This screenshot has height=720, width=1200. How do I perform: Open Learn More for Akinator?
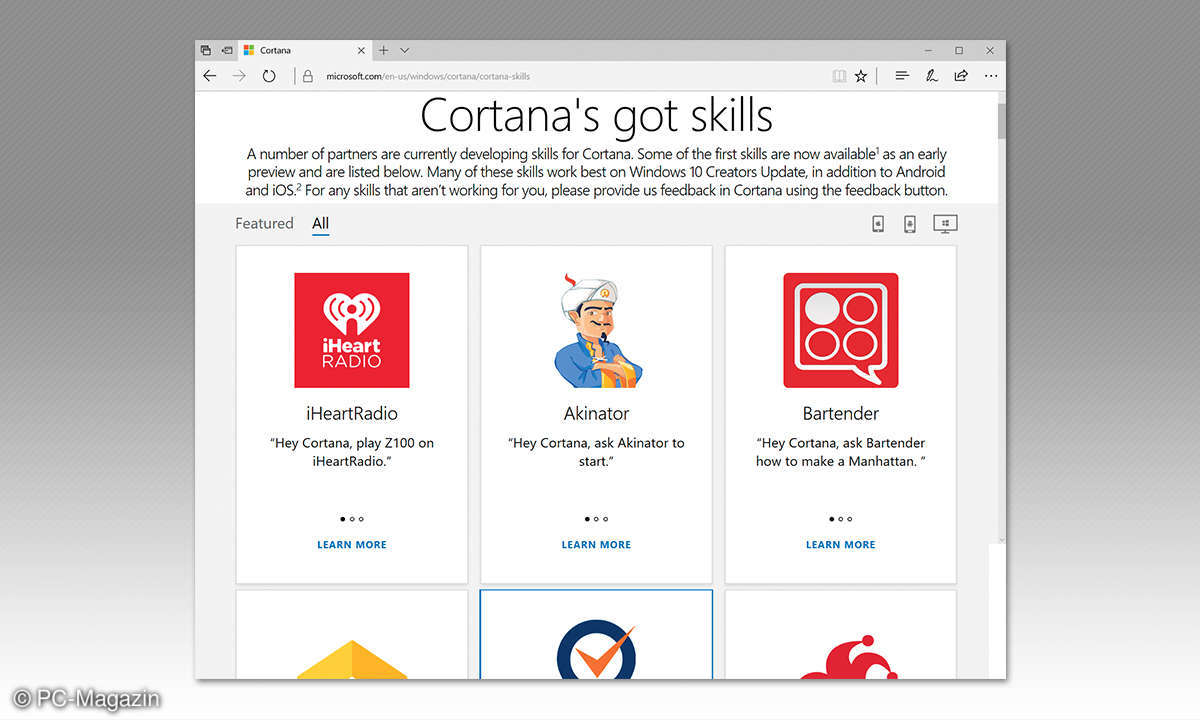coord(596,545)
